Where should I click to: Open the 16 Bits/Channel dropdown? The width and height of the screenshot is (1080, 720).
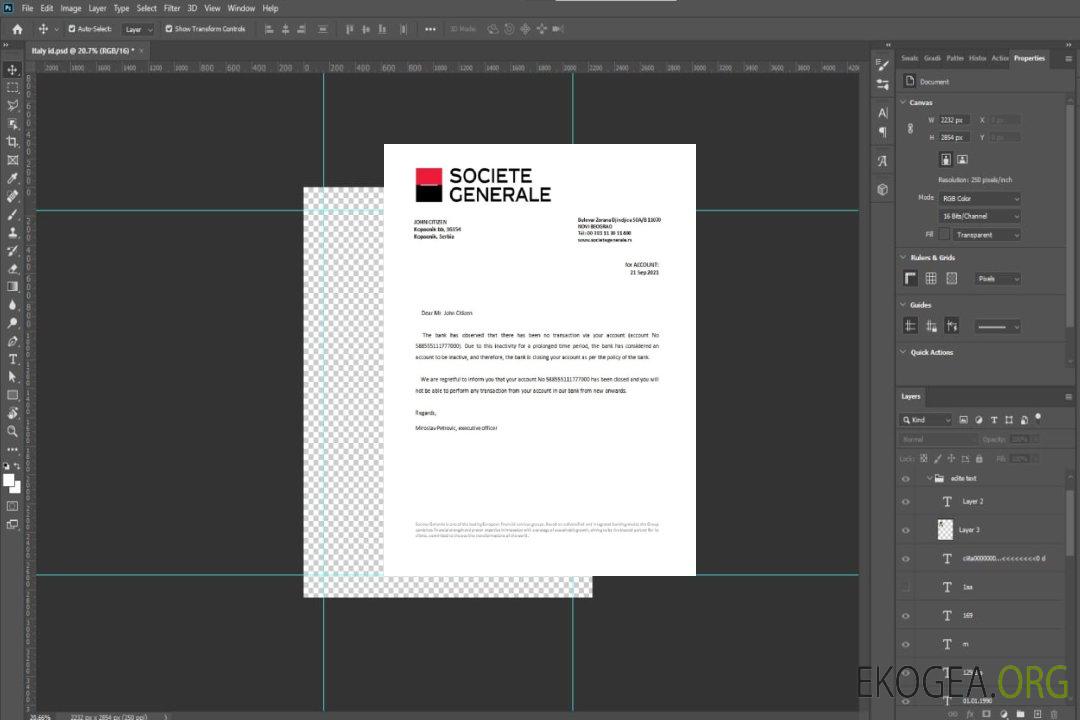979,216
